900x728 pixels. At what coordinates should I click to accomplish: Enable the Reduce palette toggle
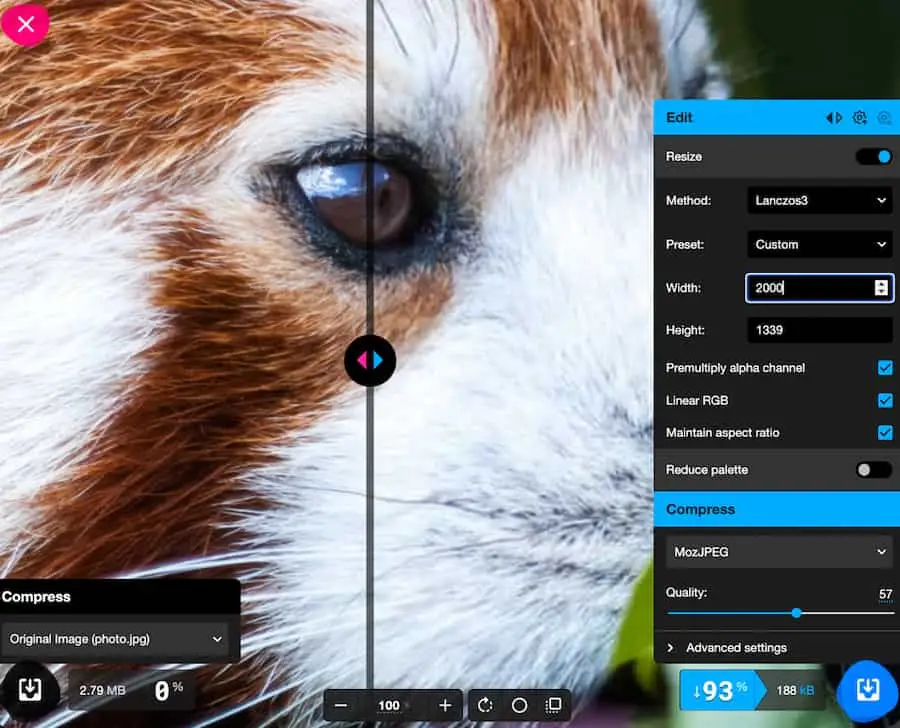click(873, 470)
